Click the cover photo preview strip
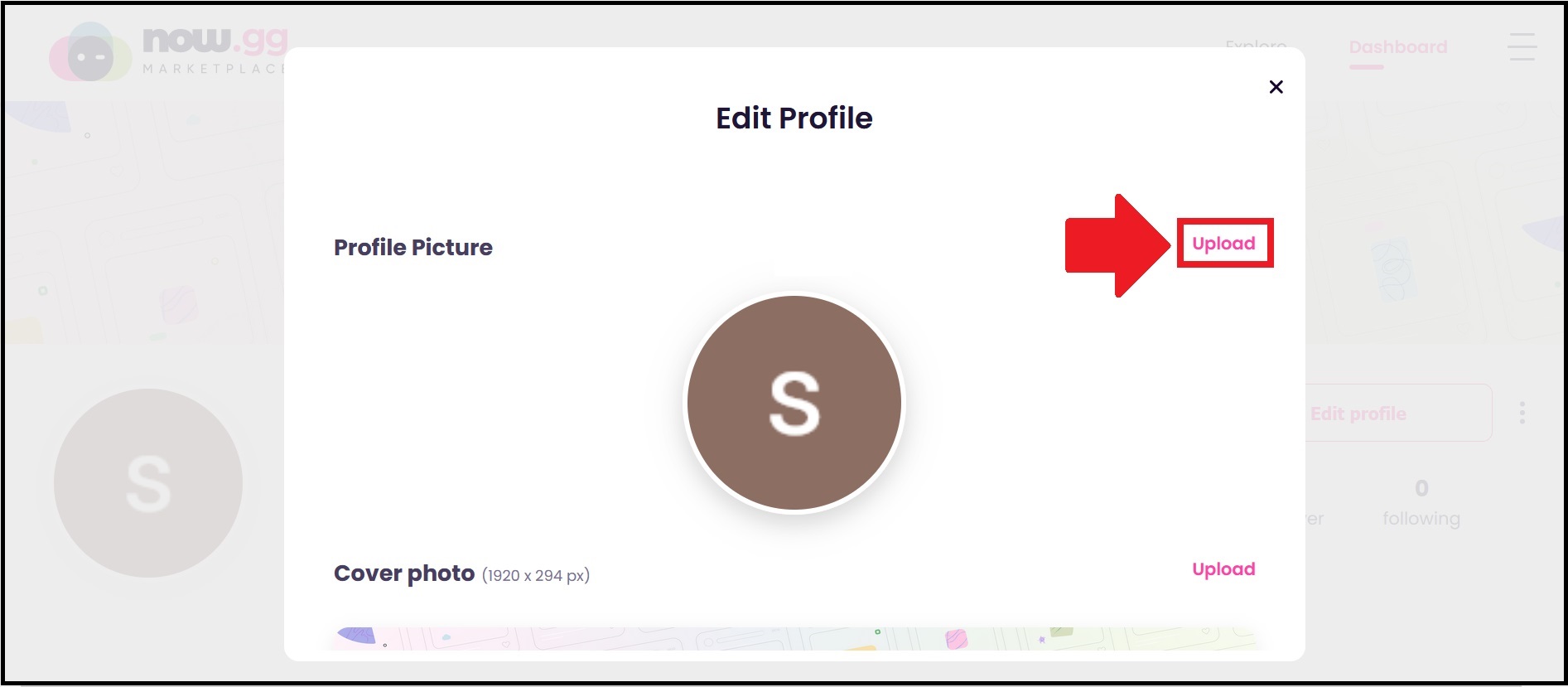1568x687 pixels. (x=794, y=638)
